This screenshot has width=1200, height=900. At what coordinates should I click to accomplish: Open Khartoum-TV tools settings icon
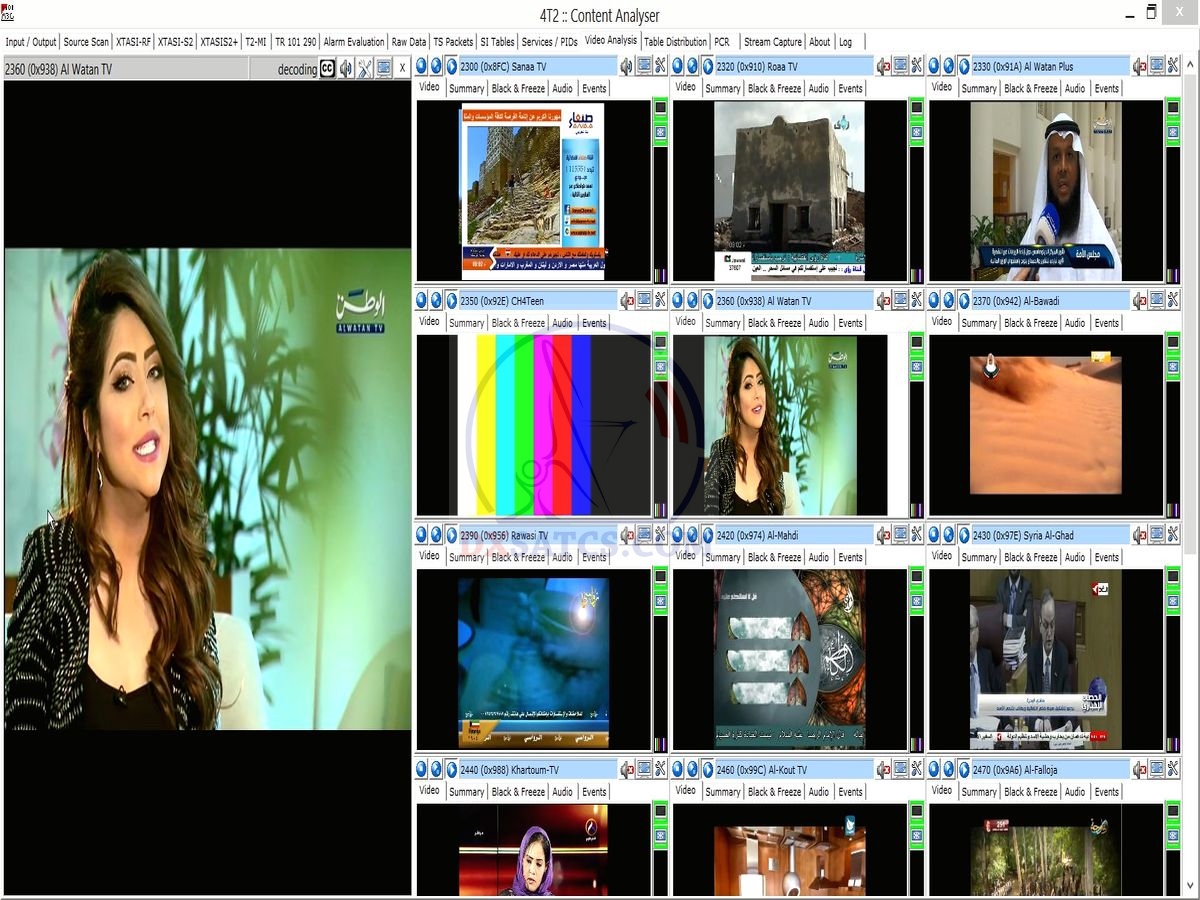661,769
